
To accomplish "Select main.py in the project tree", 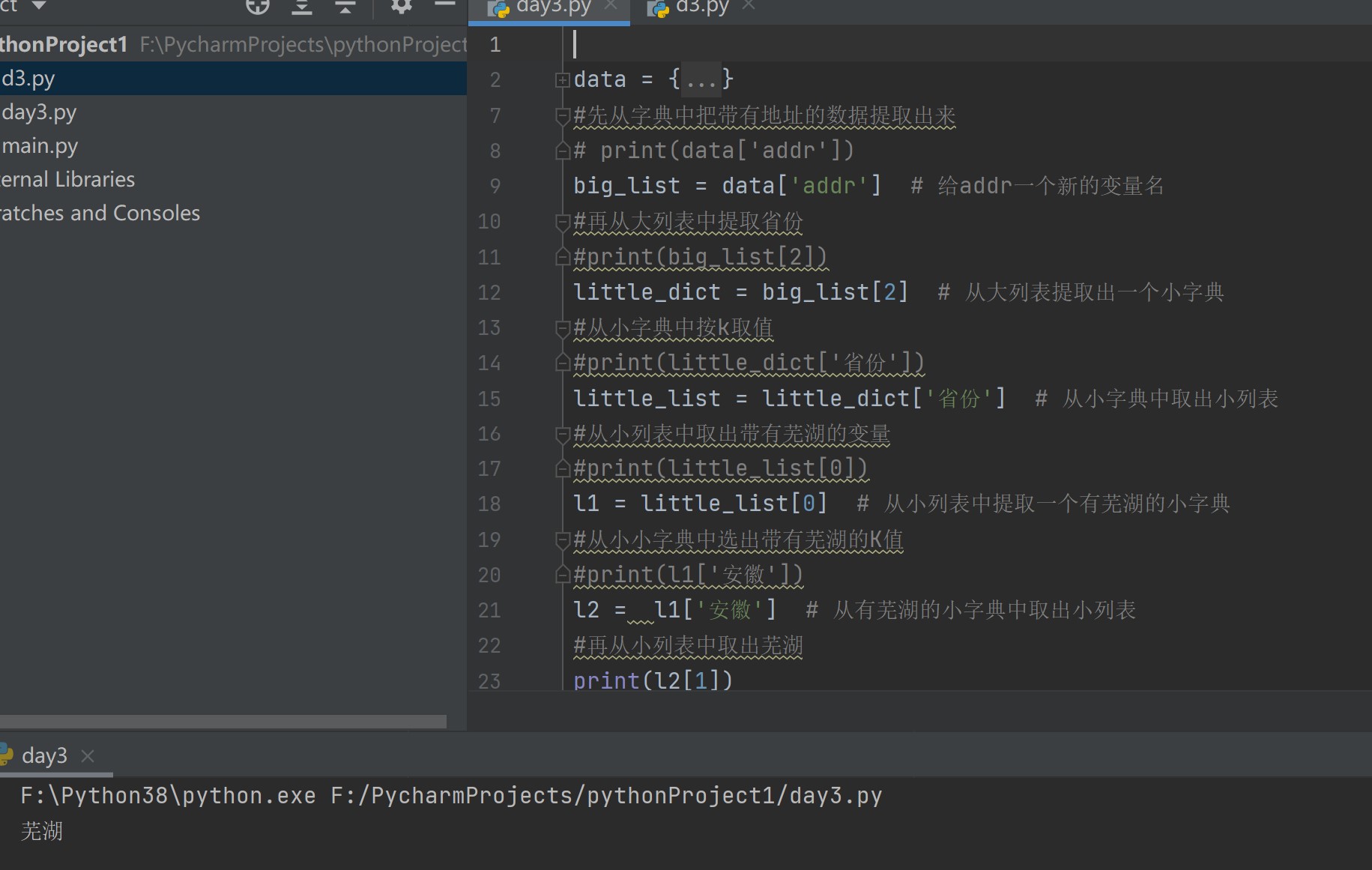I will [x=40, y=146].
